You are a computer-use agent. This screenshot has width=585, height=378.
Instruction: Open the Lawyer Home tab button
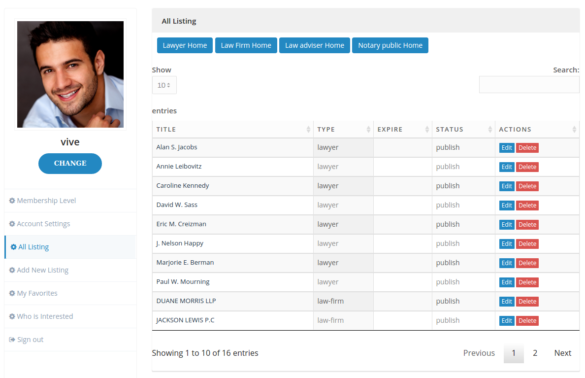(185, 46)
